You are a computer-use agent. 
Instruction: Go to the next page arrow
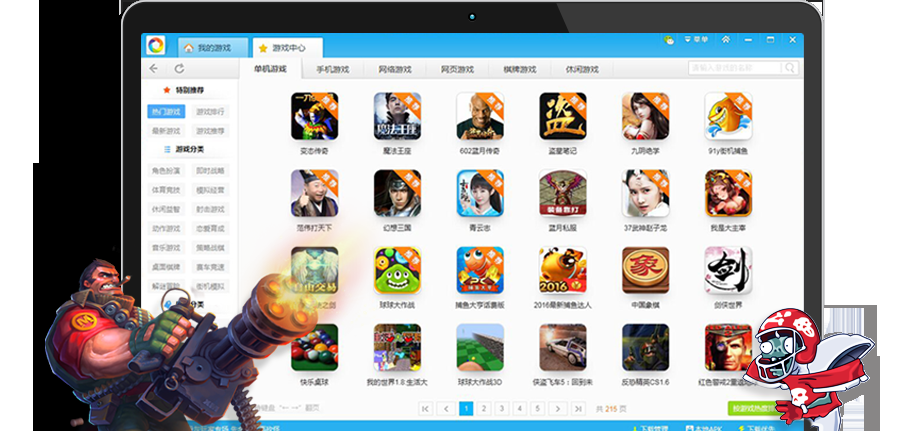[x=557, y=409]
